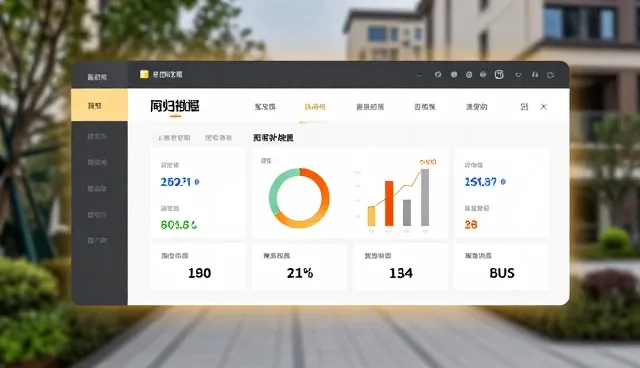Close the panel with the X beside the tabs
The width and height of the screenshot is (640, 368).
pos(543,106)
